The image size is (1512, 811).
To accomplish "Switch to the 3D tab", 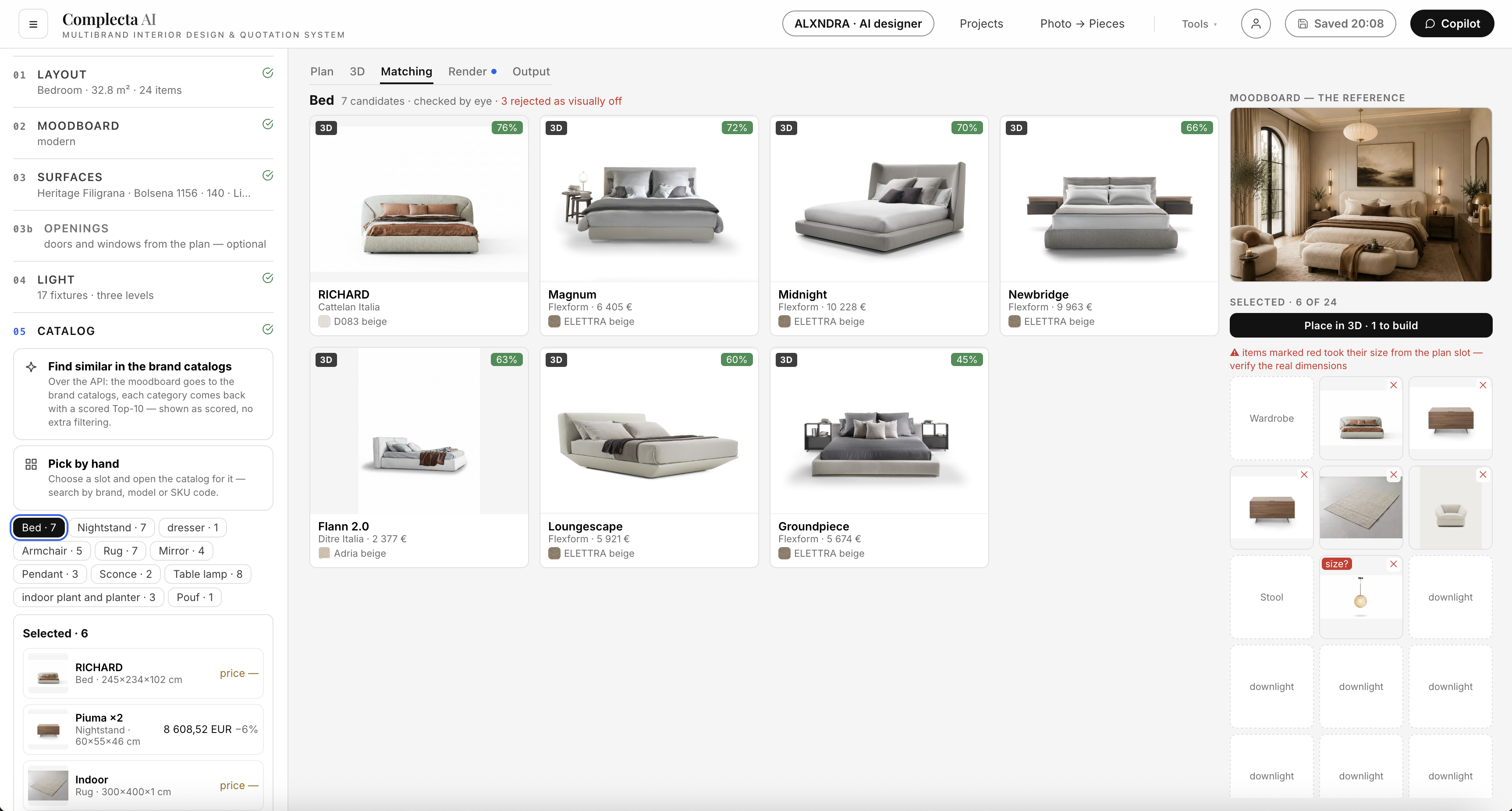I will pyautogui.click(x=357, y=71).
